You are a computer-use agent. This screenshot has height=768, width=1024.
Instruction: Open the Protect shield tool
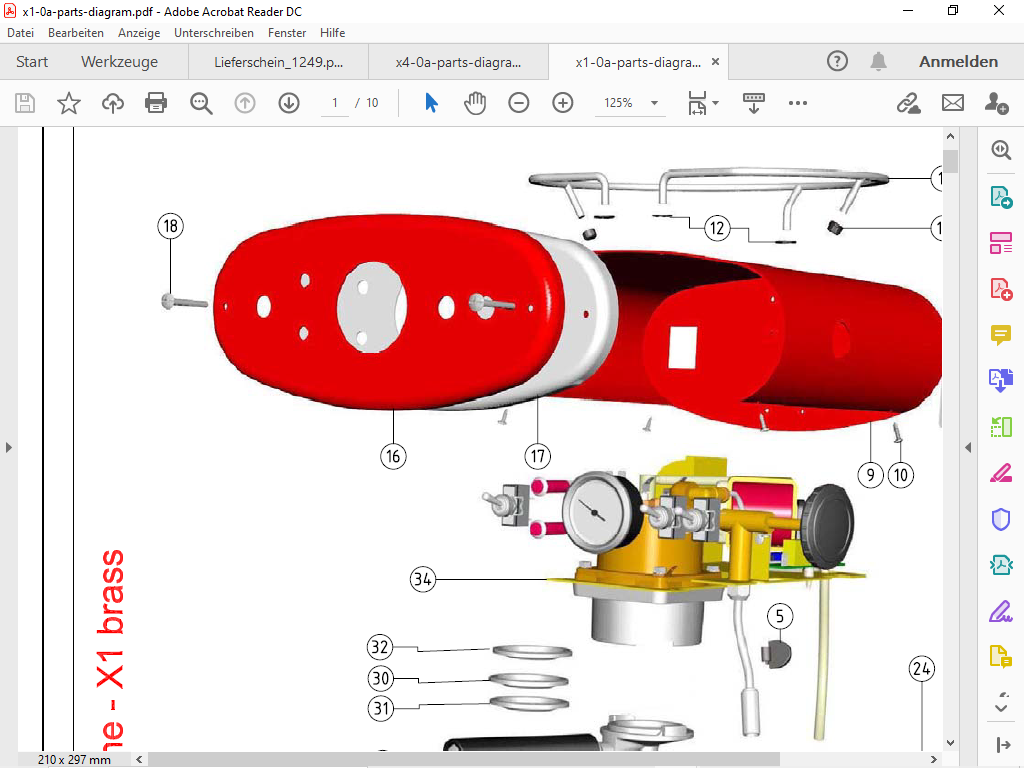point(1000,518)
